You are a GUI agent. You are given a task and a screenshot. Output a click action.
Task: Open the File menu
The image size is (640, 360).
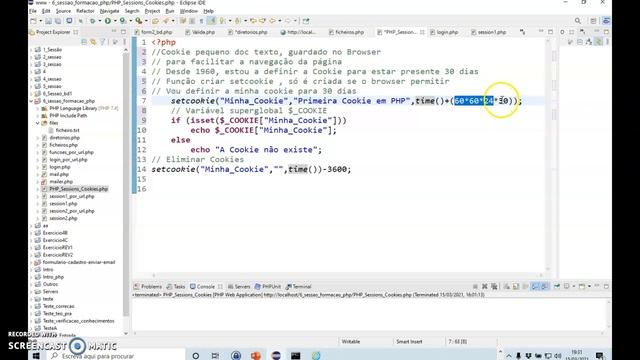33,11
